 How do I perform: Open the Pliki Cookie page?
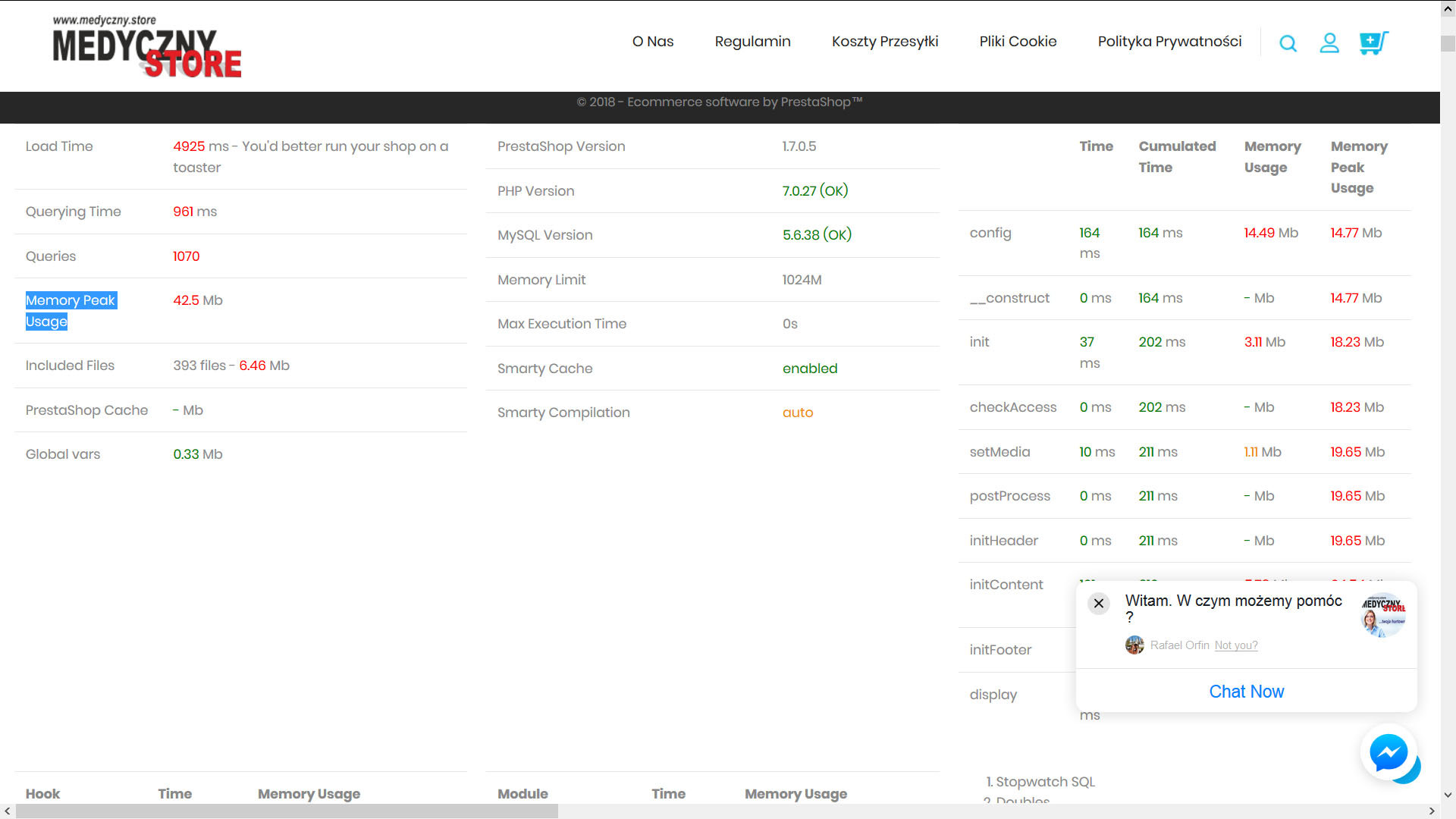[x=1018, y=42]
